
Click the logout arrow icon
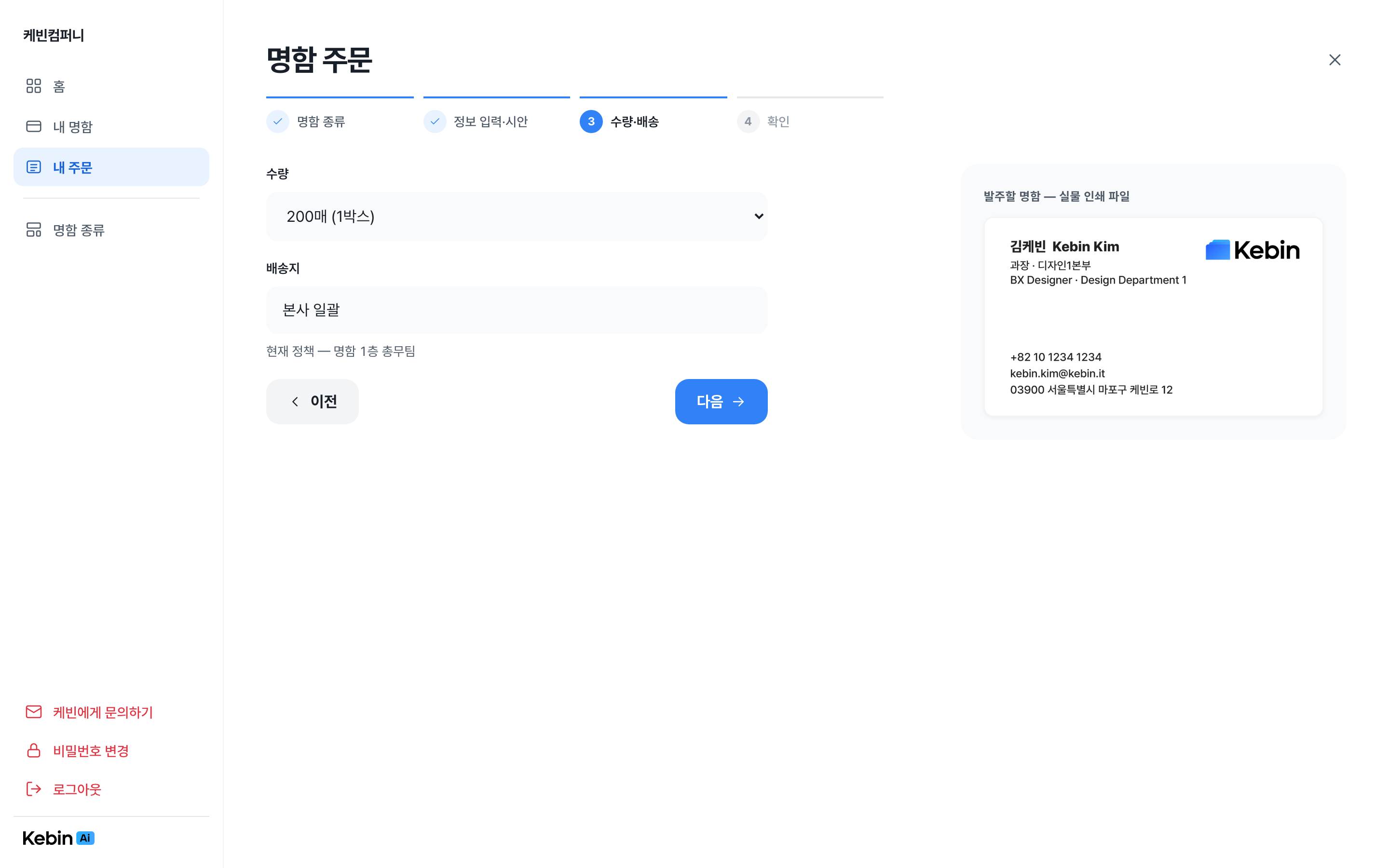34,789
